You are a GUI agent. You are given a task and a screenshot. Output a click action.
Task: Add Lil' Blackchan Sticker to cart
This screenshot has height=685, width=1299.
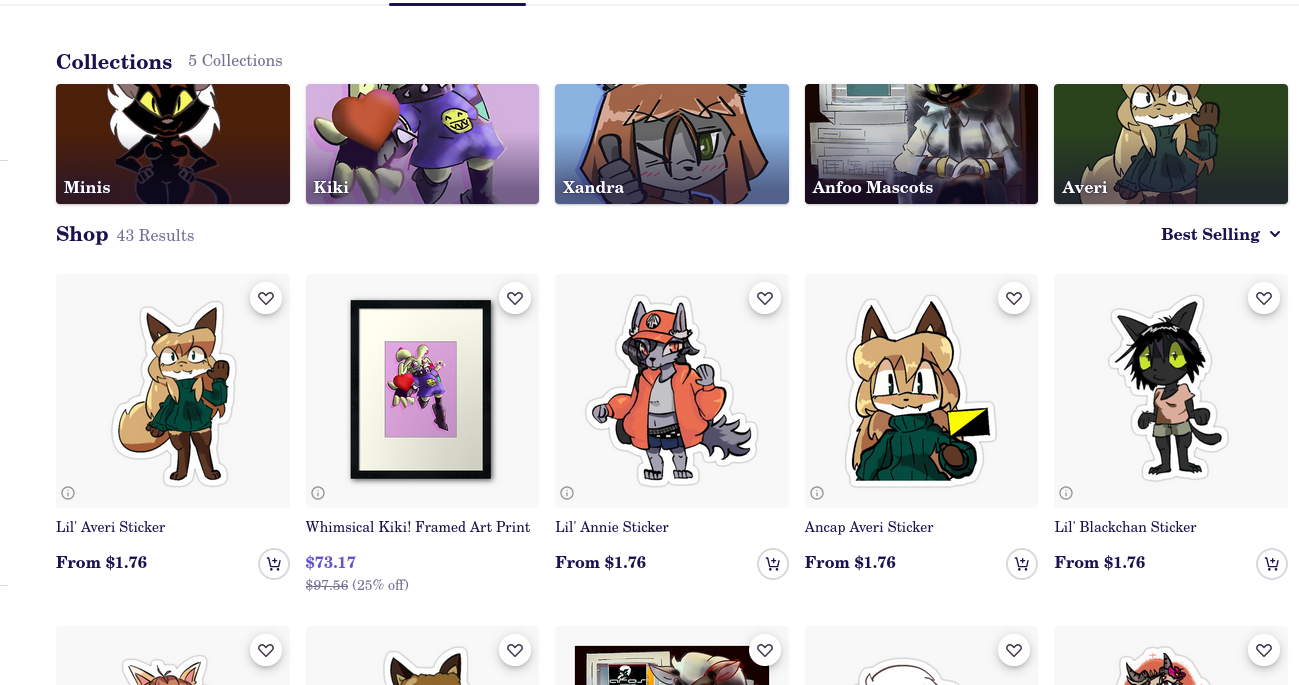tap(1271, 564)
